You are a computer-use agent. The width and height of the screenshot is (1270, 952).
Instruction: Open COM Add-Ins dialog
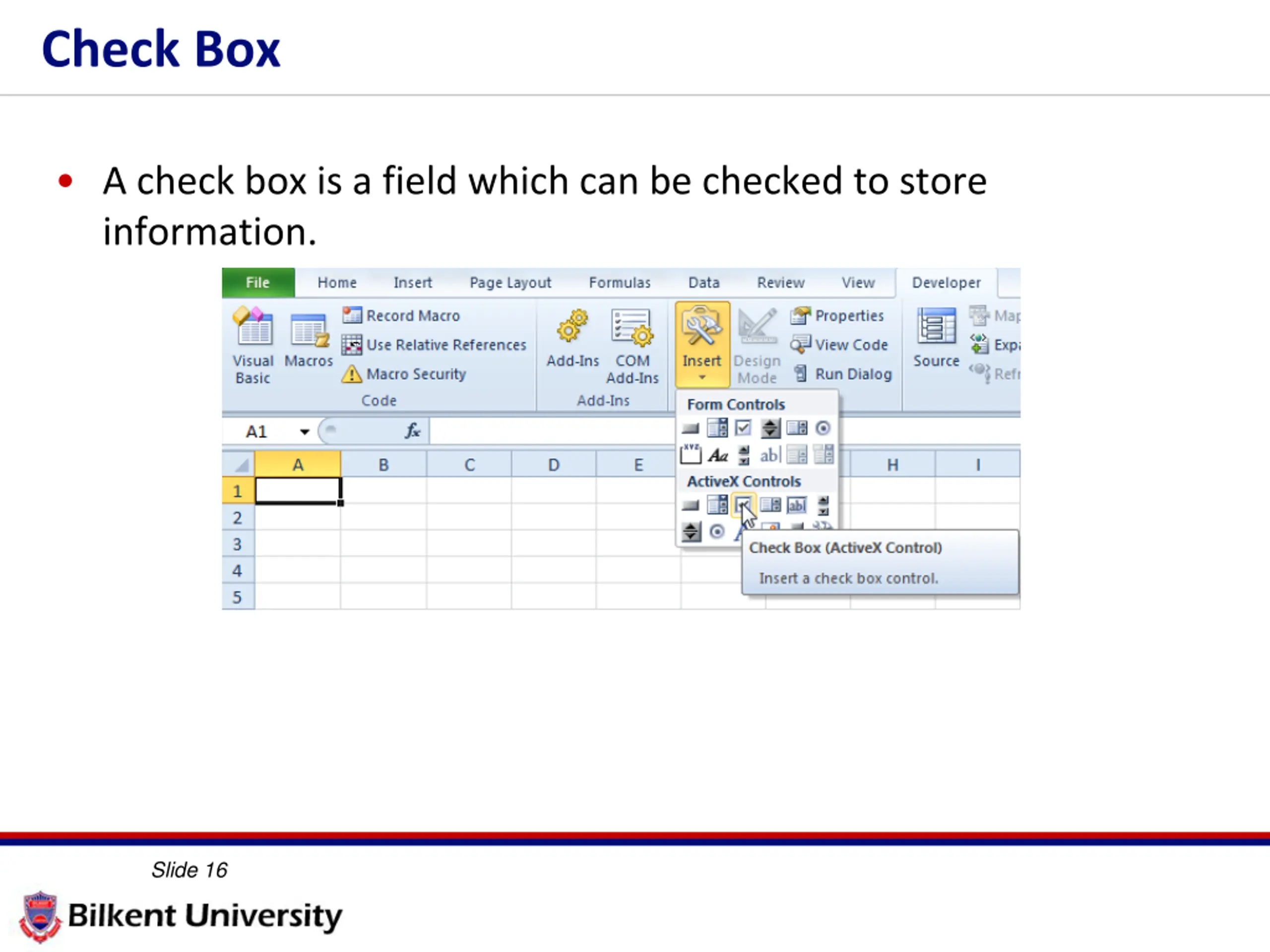632,346
